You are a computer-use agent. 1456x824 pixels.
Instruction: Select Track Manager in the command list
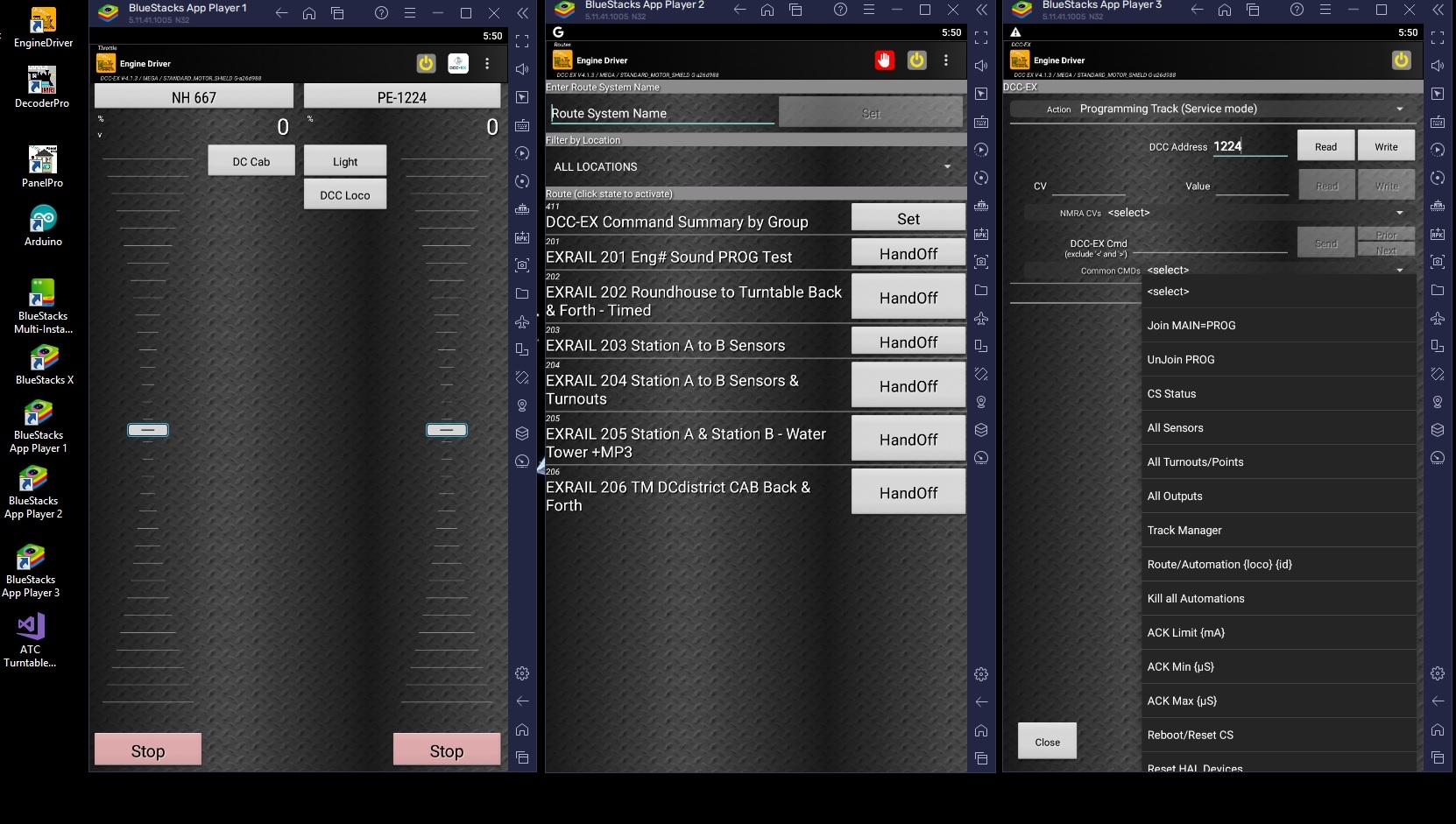pyautogui.click(x=1184, y=530)
